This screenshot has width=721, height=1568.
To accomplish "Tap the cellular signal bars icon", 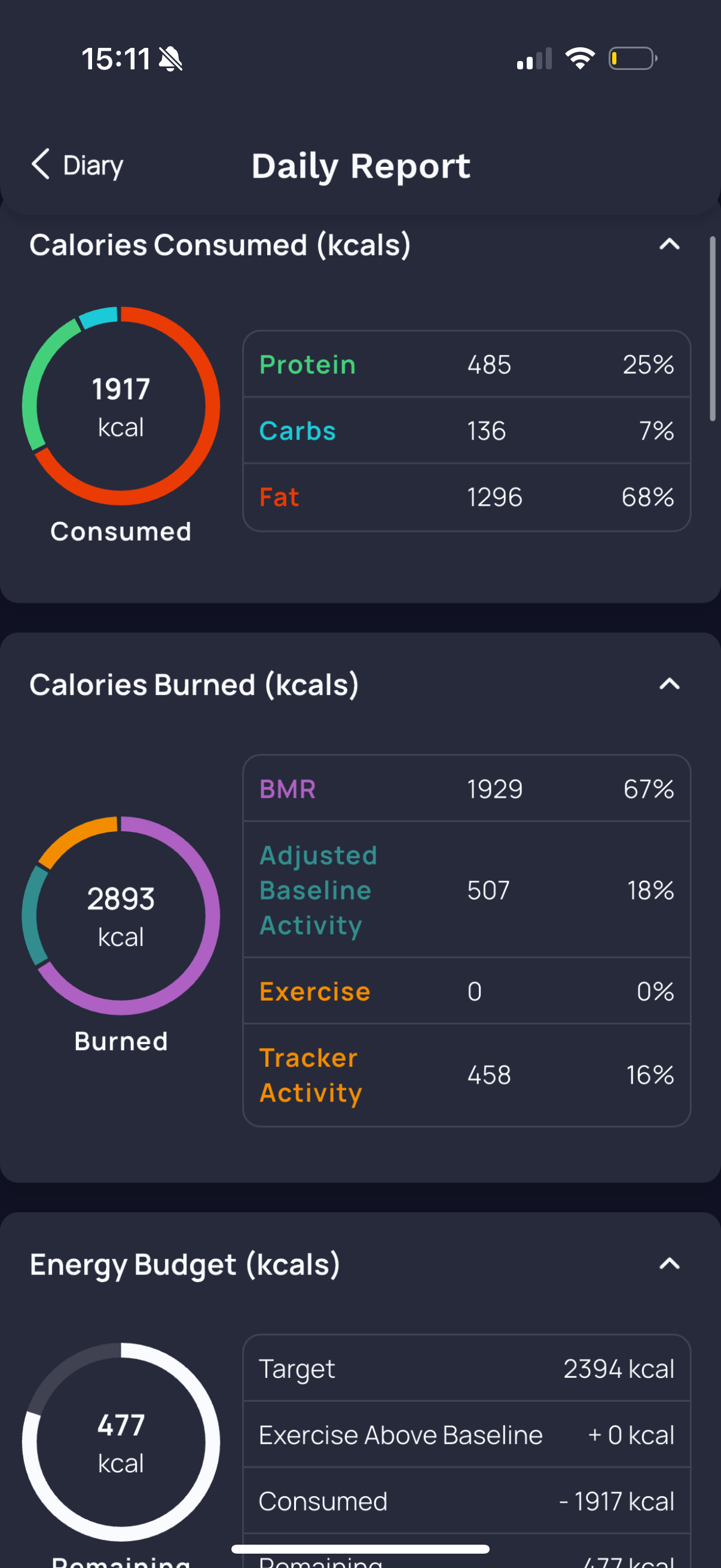I will coord(534,59).
